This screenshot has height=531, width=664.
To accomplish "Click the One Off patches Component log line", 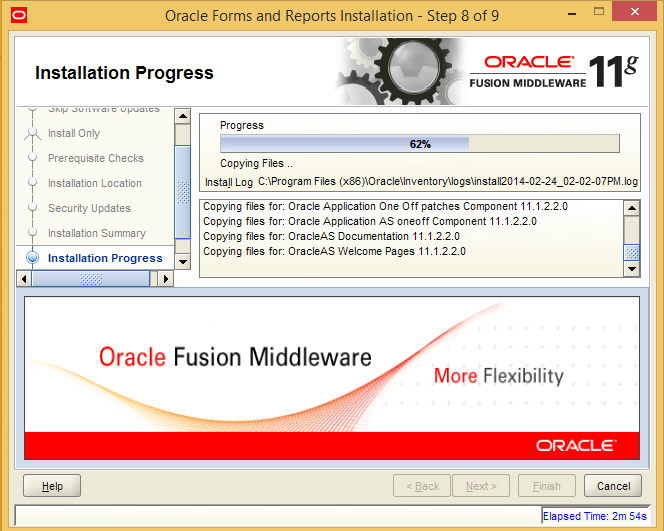I will (385, 207).
